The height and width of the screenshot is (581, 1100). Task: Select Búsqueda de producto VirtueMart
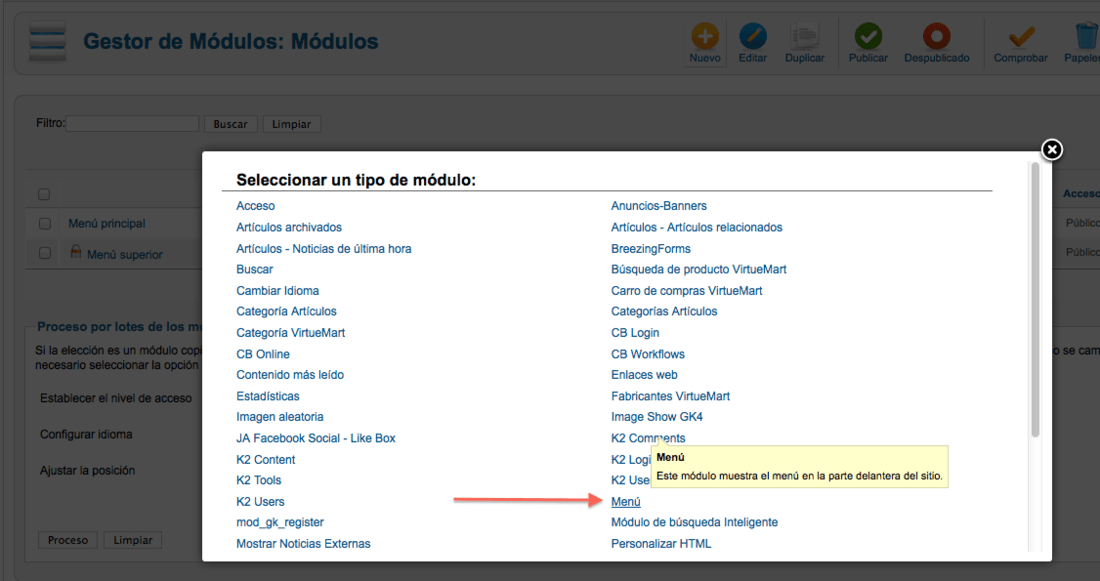pyautogui.click(x=699, y=269)
